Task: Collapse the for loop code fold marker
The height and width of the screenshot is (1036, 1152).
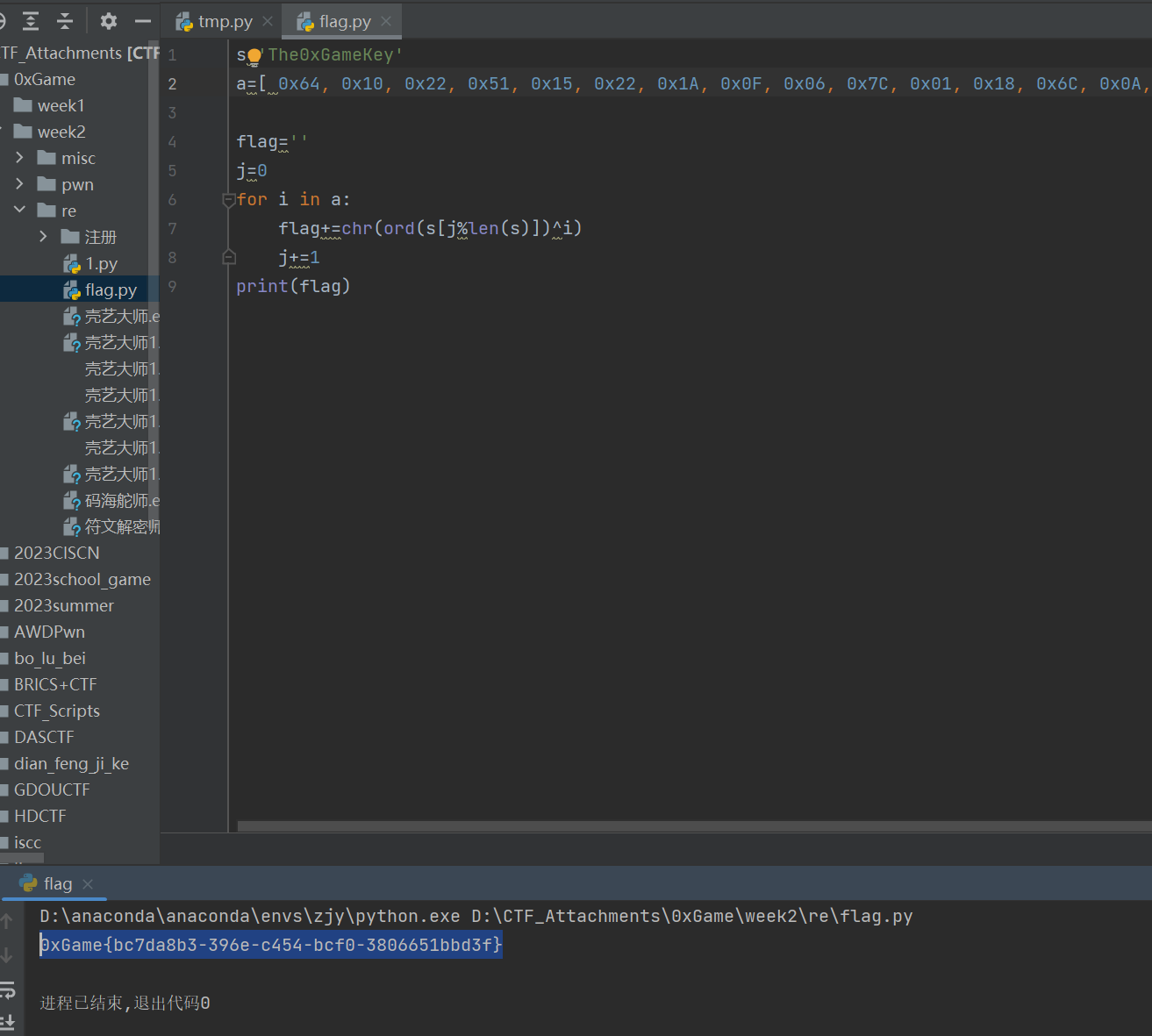Action: click(229, 200)
